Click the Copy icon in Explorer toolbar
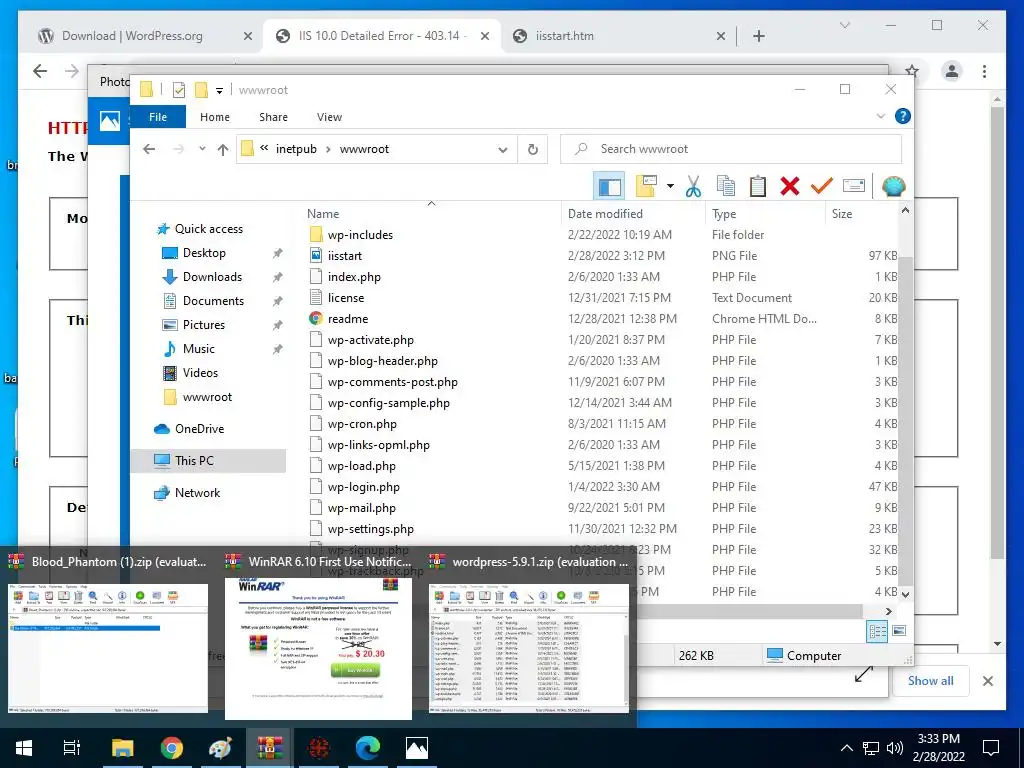 (x=726, y=186)
